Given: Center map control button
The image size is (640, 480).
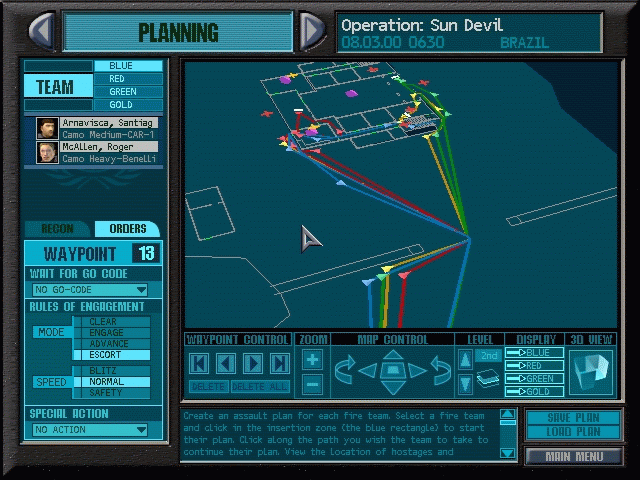Looking at the screenshot, I should tap(393, 370).
